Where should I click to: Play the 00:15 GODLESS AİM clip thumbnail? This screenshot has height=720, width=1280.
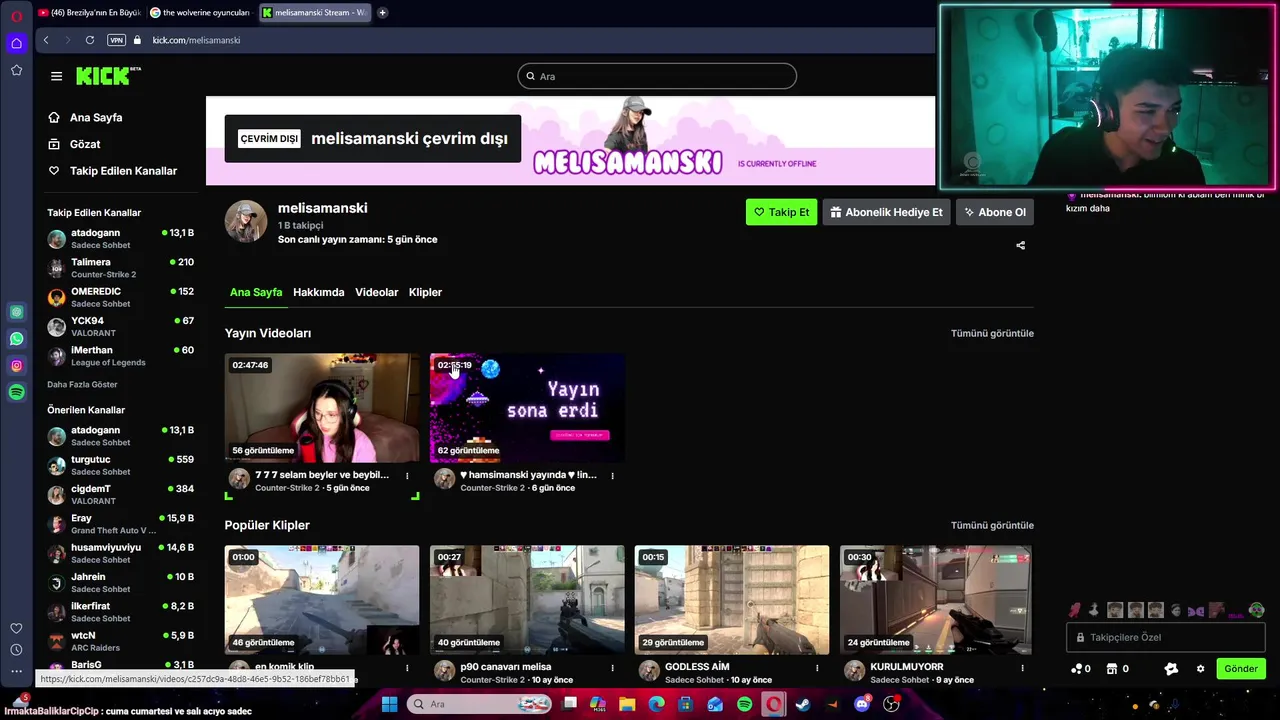click(732, 600)
